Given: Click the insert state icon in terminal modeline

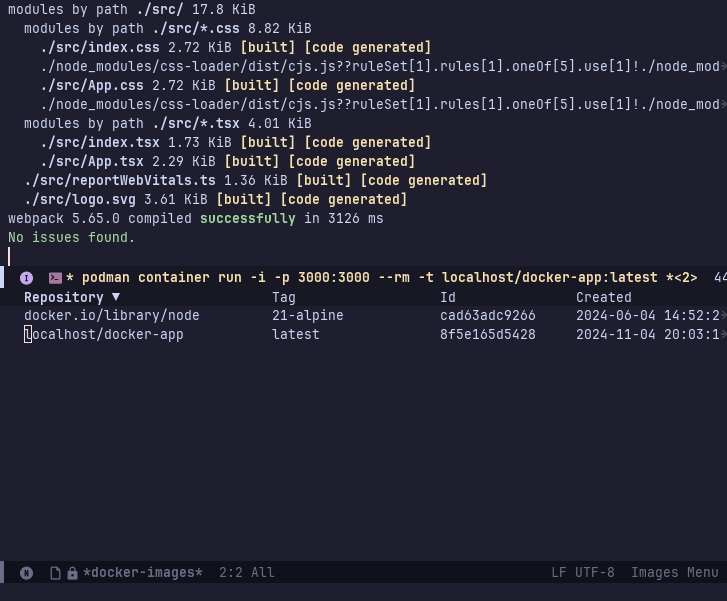Looking at the screenshot, I should (x=27, y=278).
